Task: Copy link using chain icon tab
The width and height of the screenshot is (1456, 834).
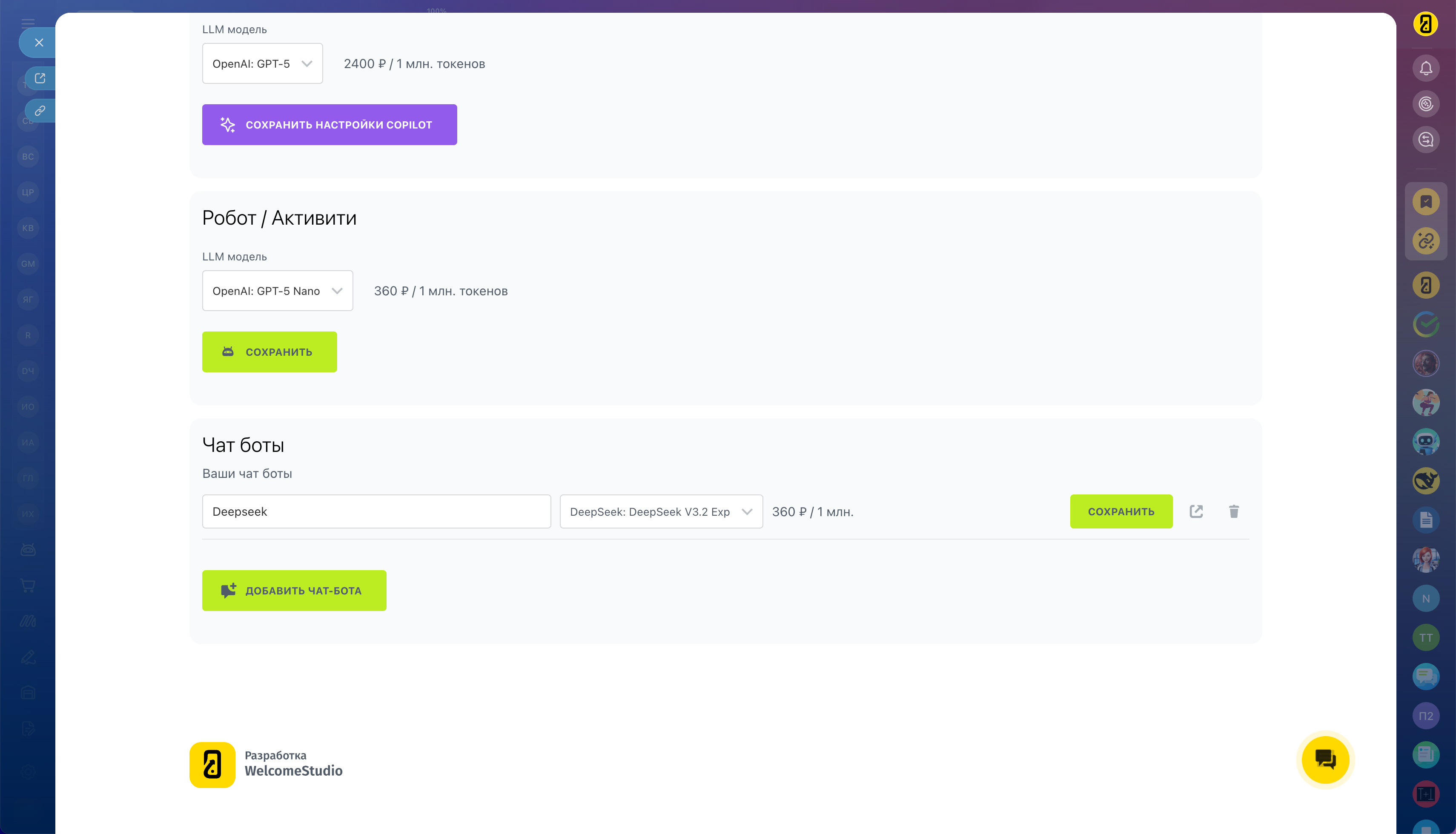Action: (x=40, y=111)
